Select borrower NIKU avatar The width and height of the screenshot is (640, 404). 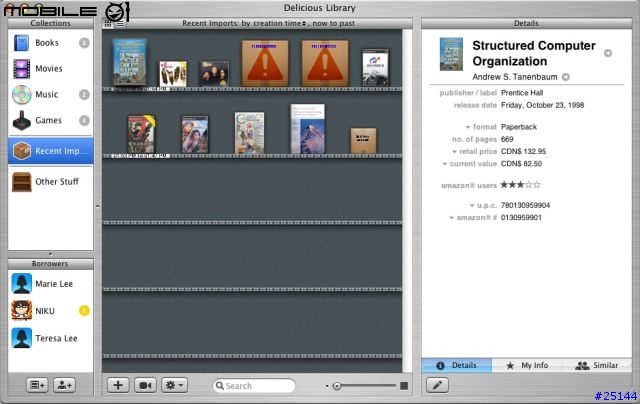[22, 311]
